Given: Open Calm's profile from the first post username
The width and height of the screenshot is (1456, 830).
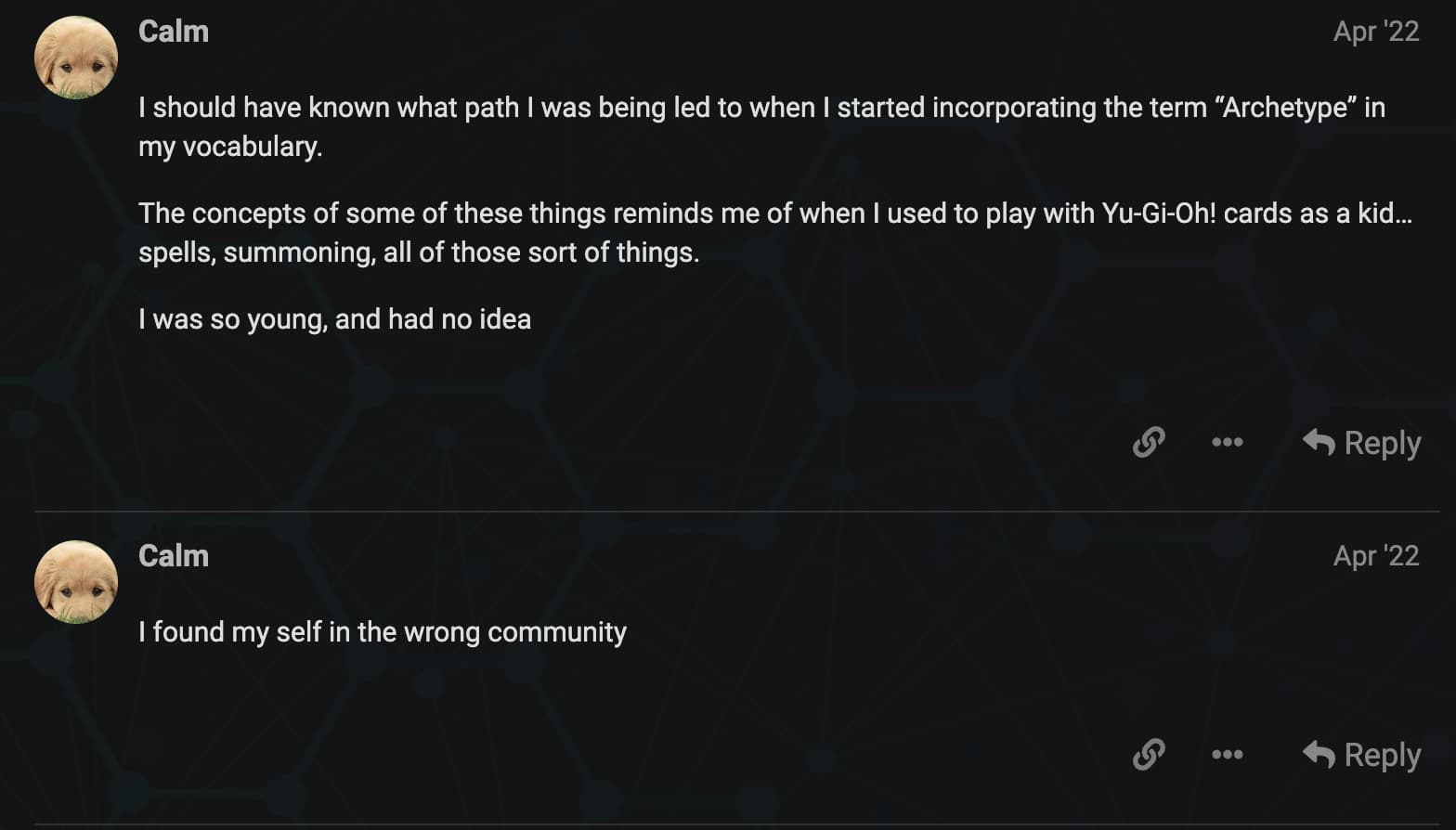Looking at the screenshot, I should pyautogui.click(x=174, y=32).
